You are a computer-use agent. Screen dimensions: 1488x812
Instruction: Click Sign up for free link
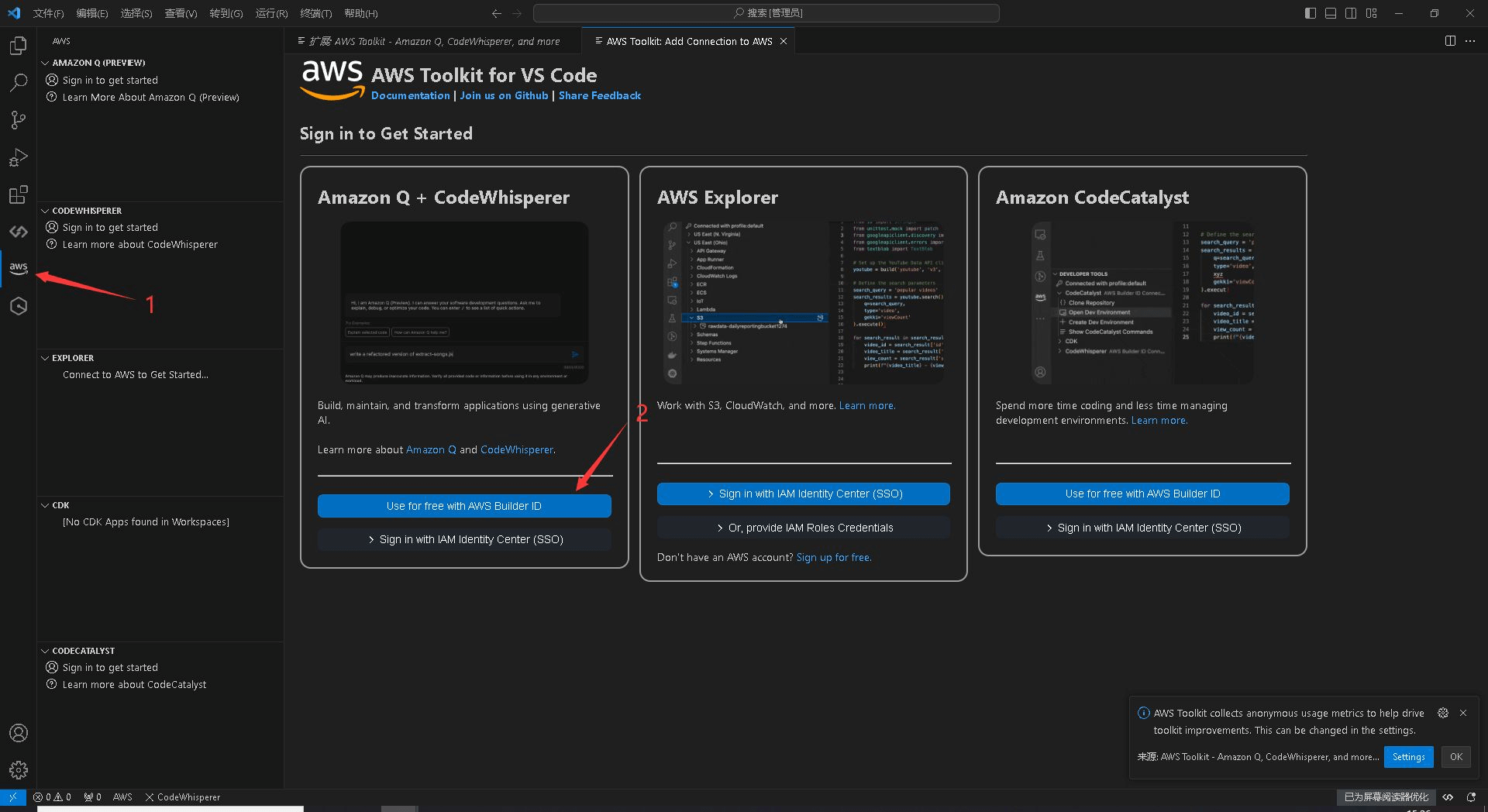point(834,557)
